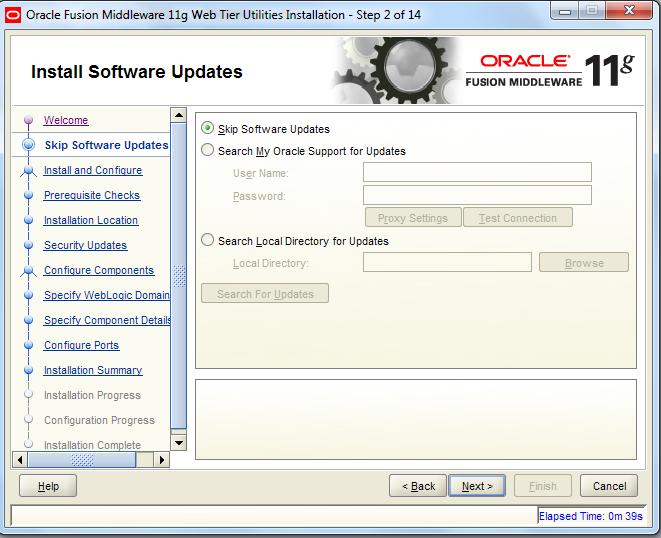Click the Welcome step bullet icon
This screenshot has width=661, height=538.
click(x=28, y=120)
